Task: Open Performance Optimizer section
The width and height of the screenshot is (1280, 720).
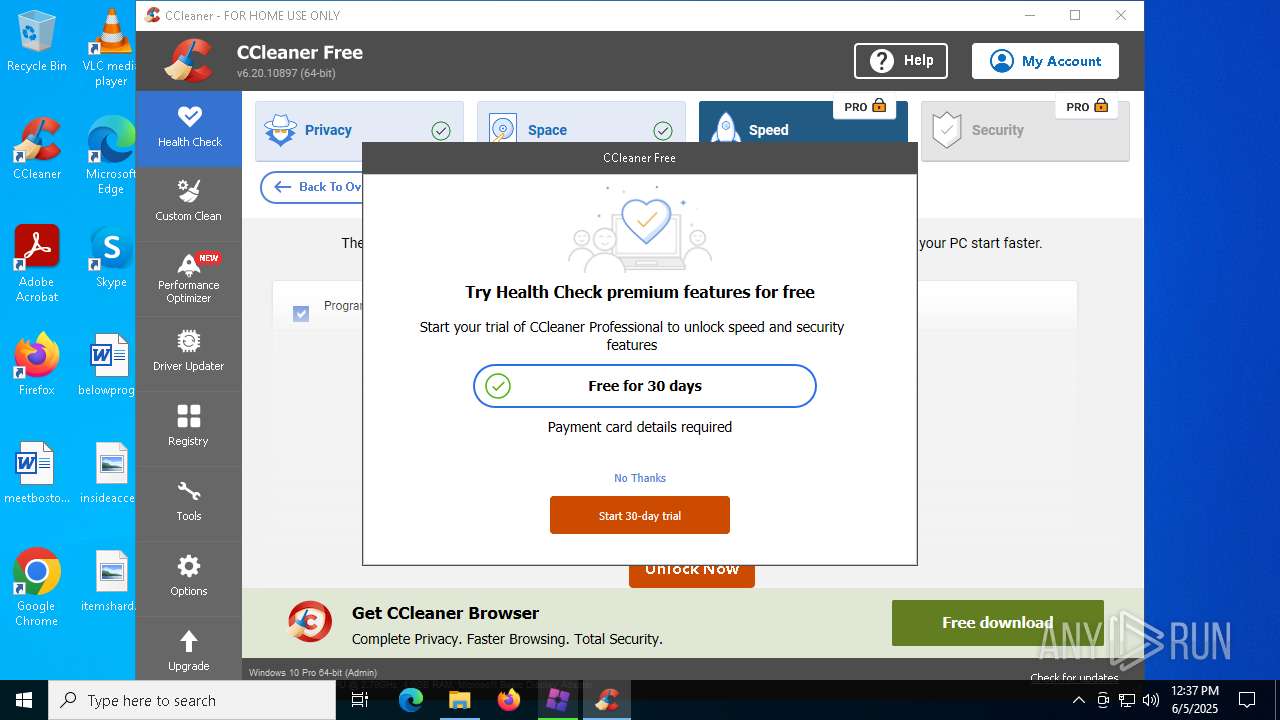Action: point(189,278)
